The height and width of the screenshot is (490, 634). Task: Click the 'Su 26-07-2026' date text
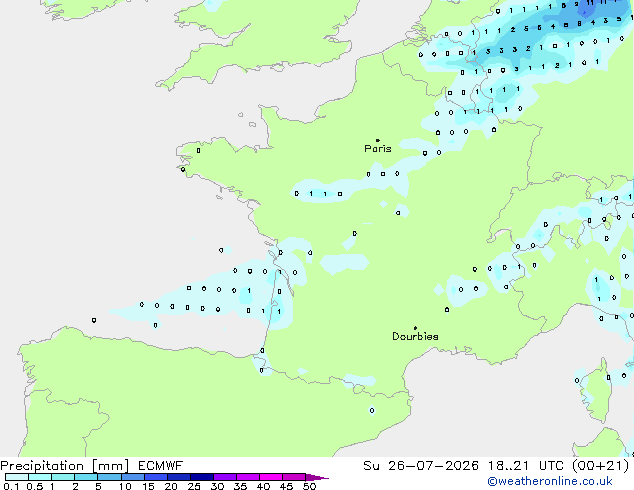coord(421,466)
